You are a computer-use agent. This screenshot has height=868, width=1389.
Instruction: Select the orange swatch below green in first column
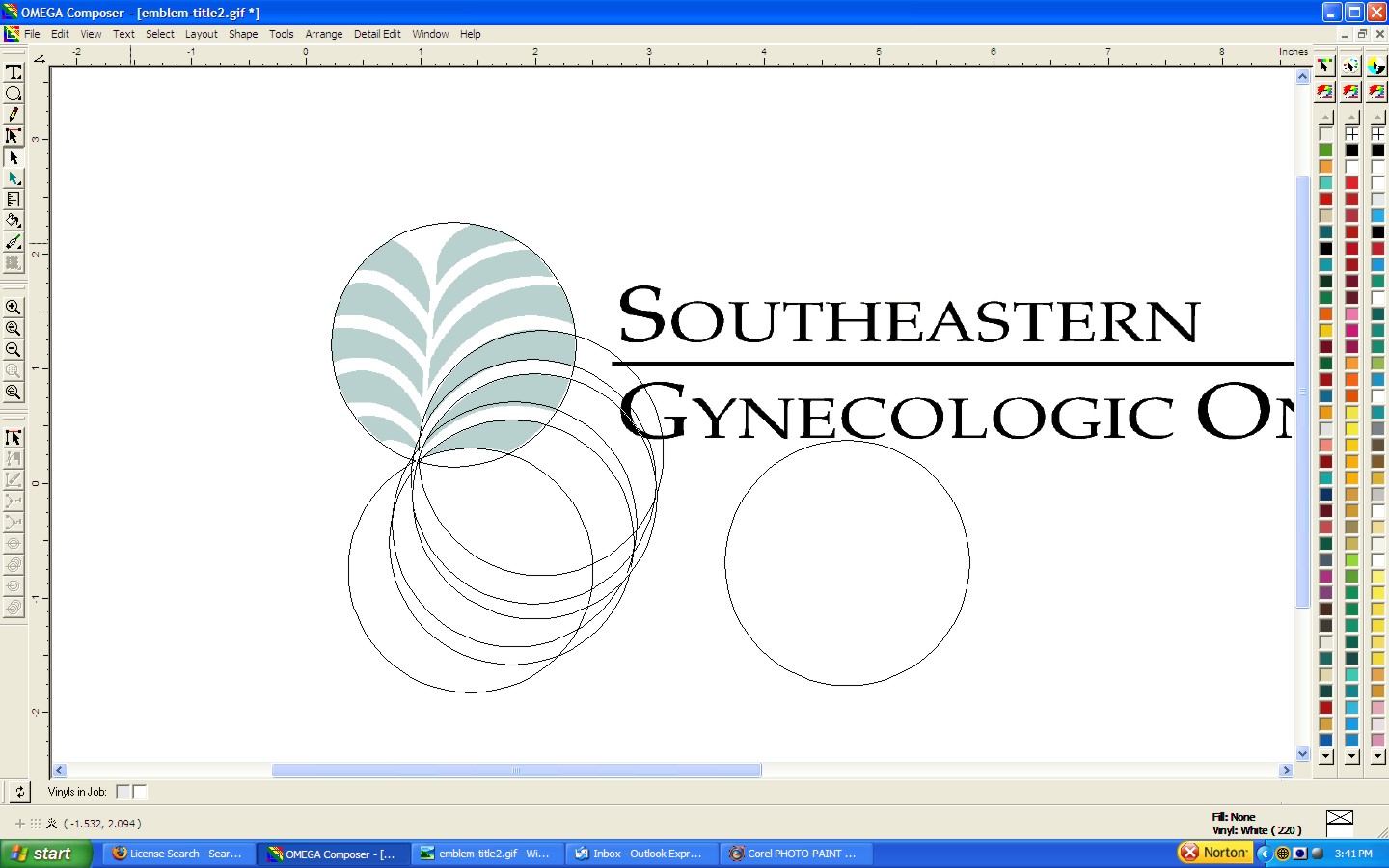click(x=1325, y=166)
